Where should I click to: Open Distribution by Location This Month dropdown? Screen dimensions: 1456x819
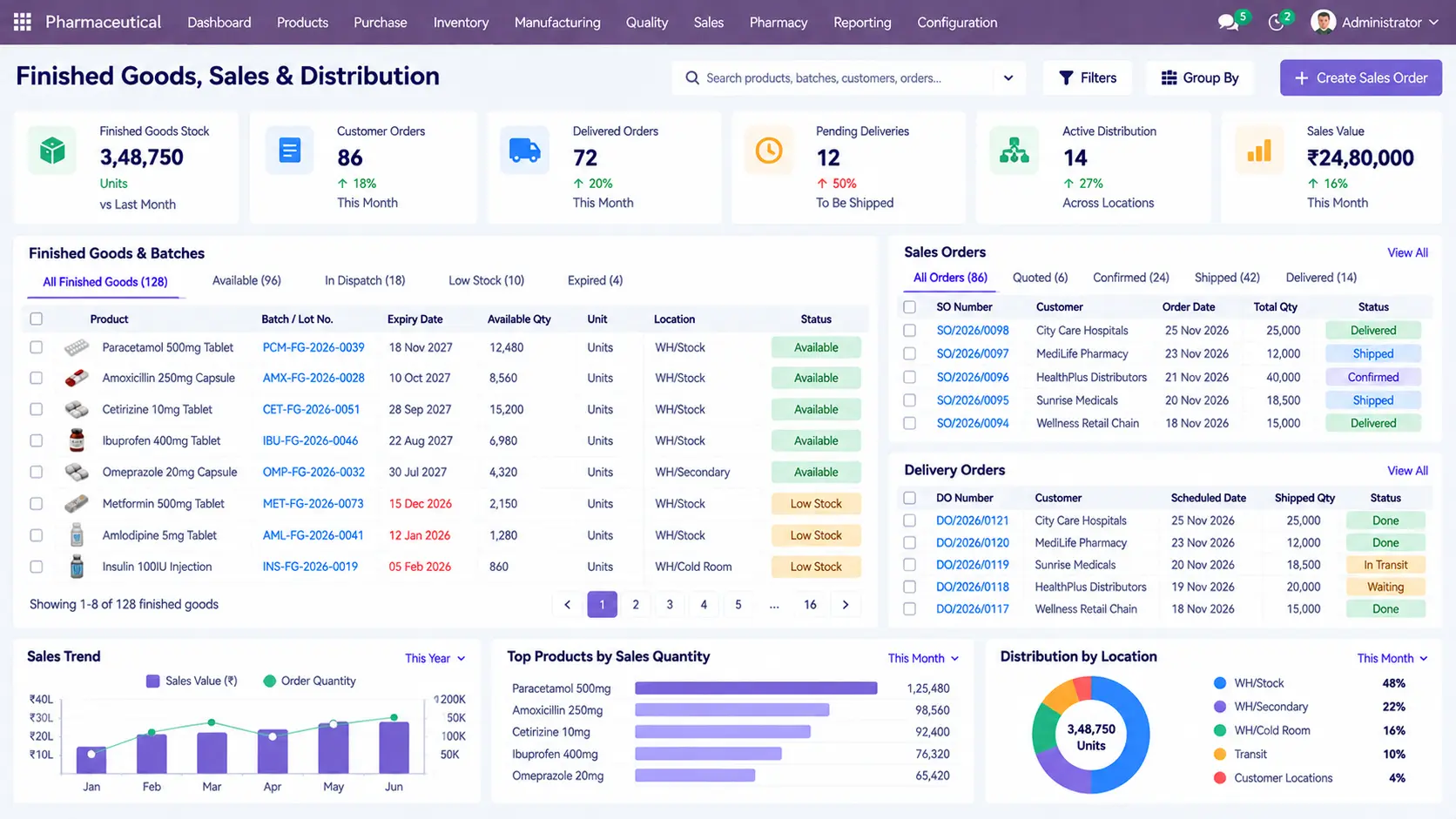1392,658
